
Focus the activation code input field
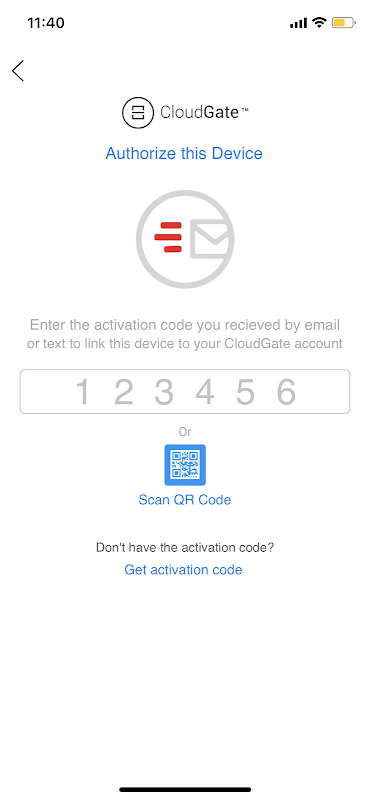pyautogui.click(x=185, y=391)
